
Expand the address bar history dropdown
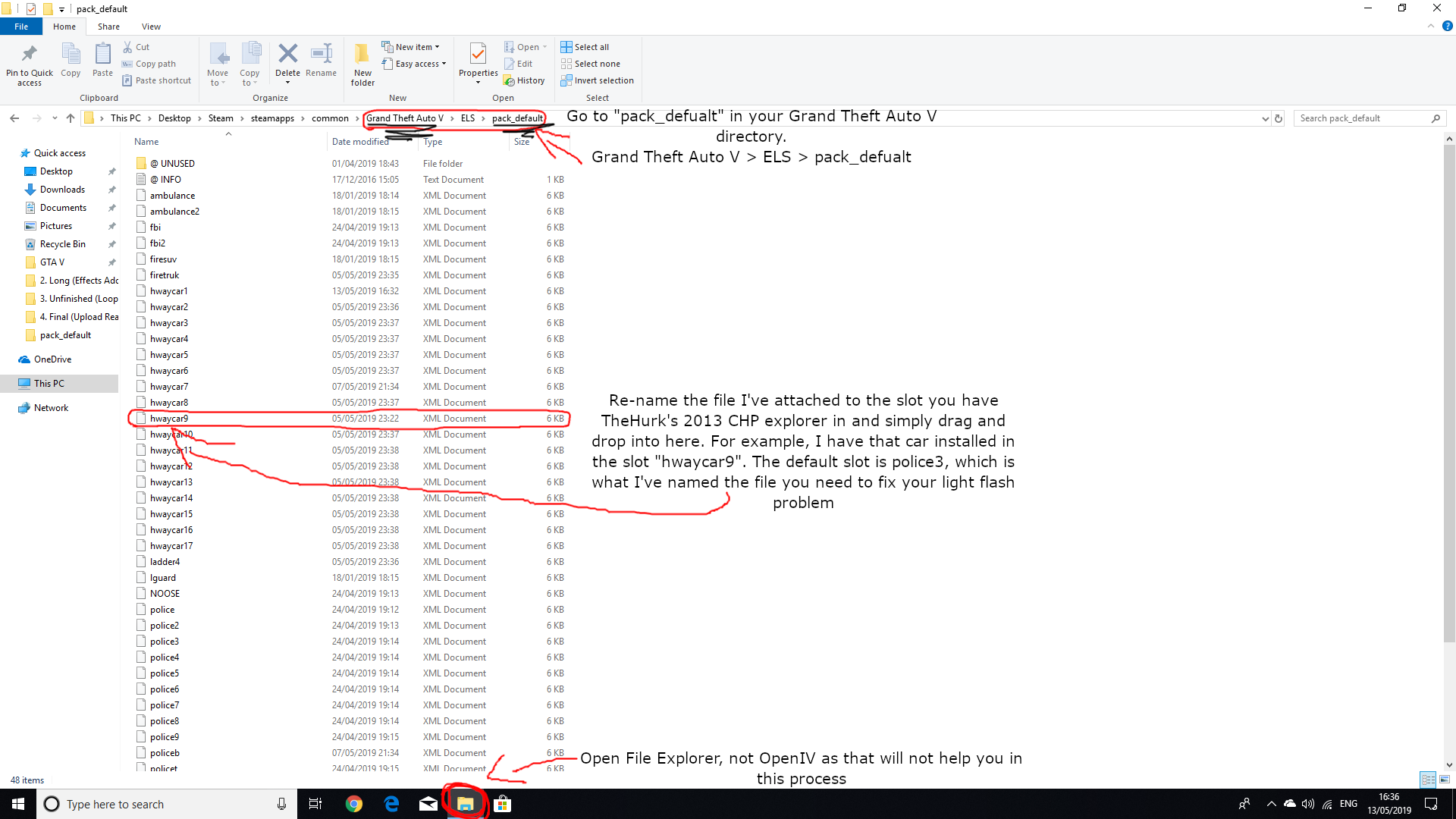tap(1264, 118)
